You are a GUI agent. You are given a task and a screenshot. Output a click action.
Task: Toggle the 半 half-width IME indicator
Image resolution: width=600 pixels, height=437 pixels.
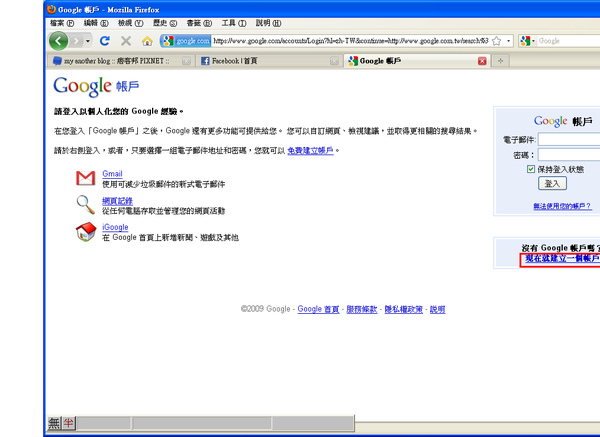[x=69, y=423]
